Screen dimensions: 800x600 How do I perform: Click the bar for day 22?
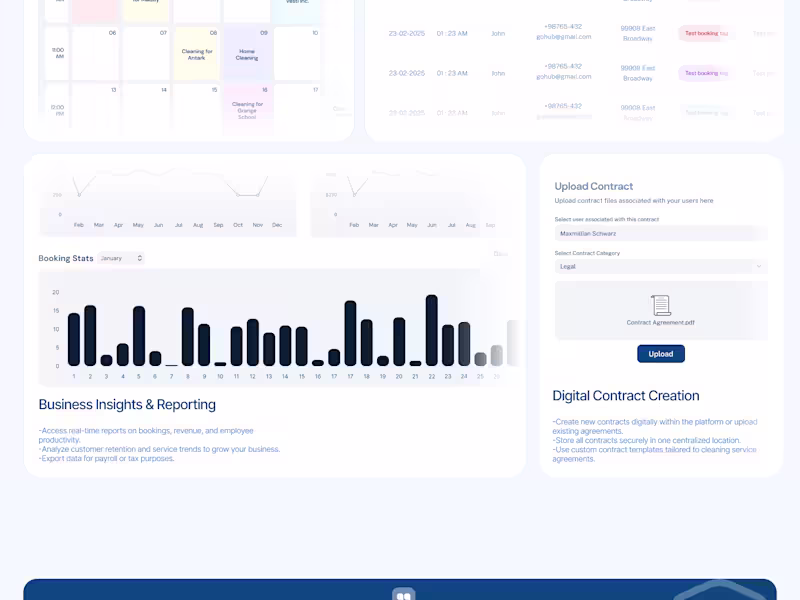coord(432,330)
